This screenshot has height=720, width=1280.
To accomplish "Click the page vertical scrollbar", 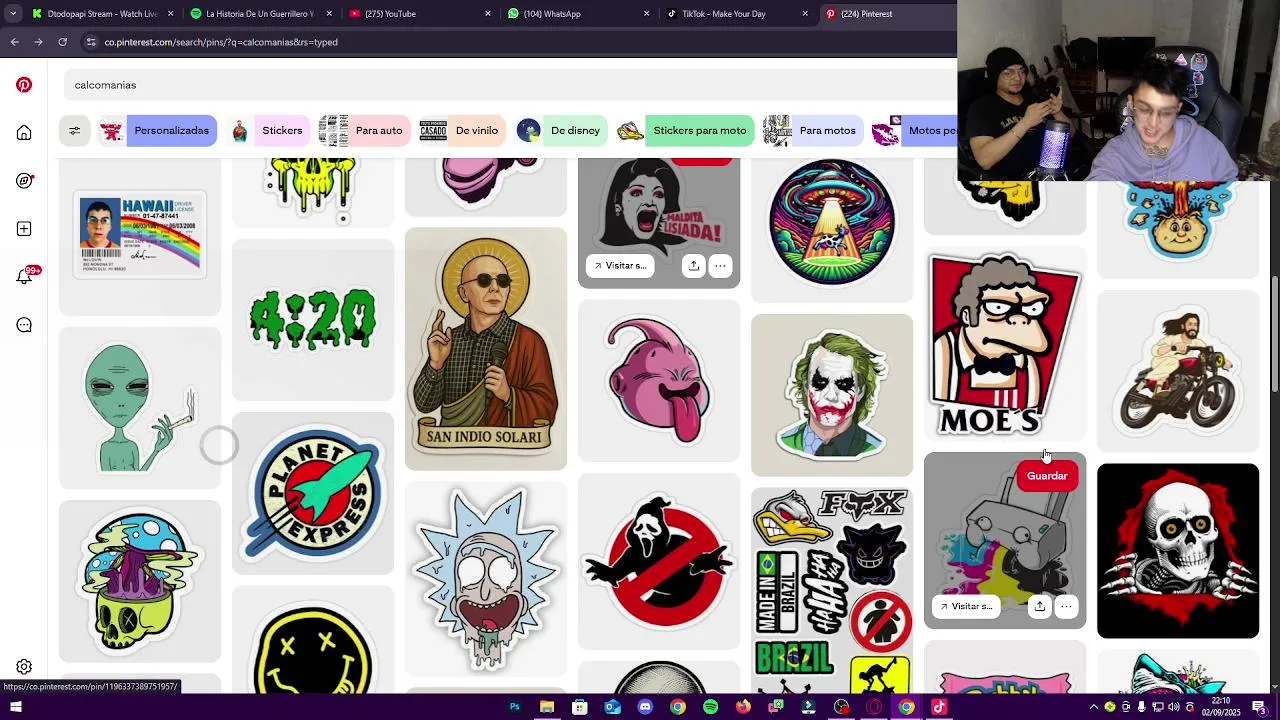I will [1274, 335].
